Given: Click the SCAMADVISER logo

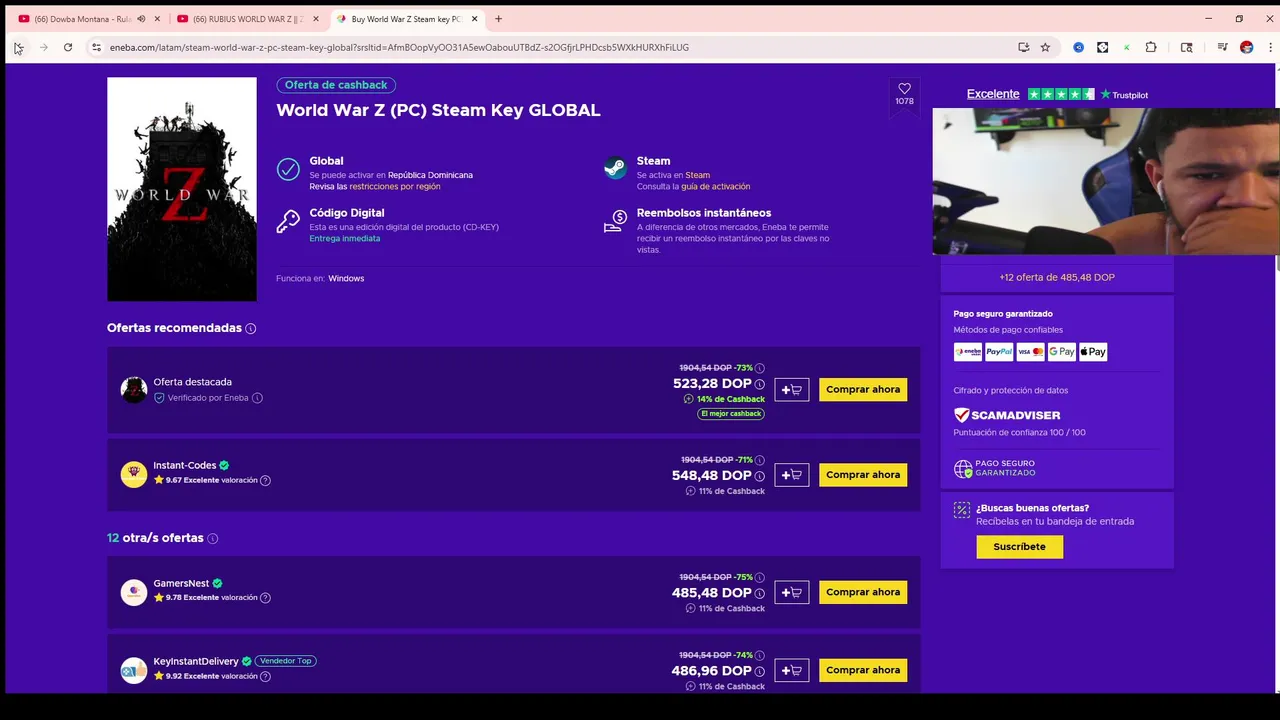Looking at the screenshot, I should [x=1007, y=415].
